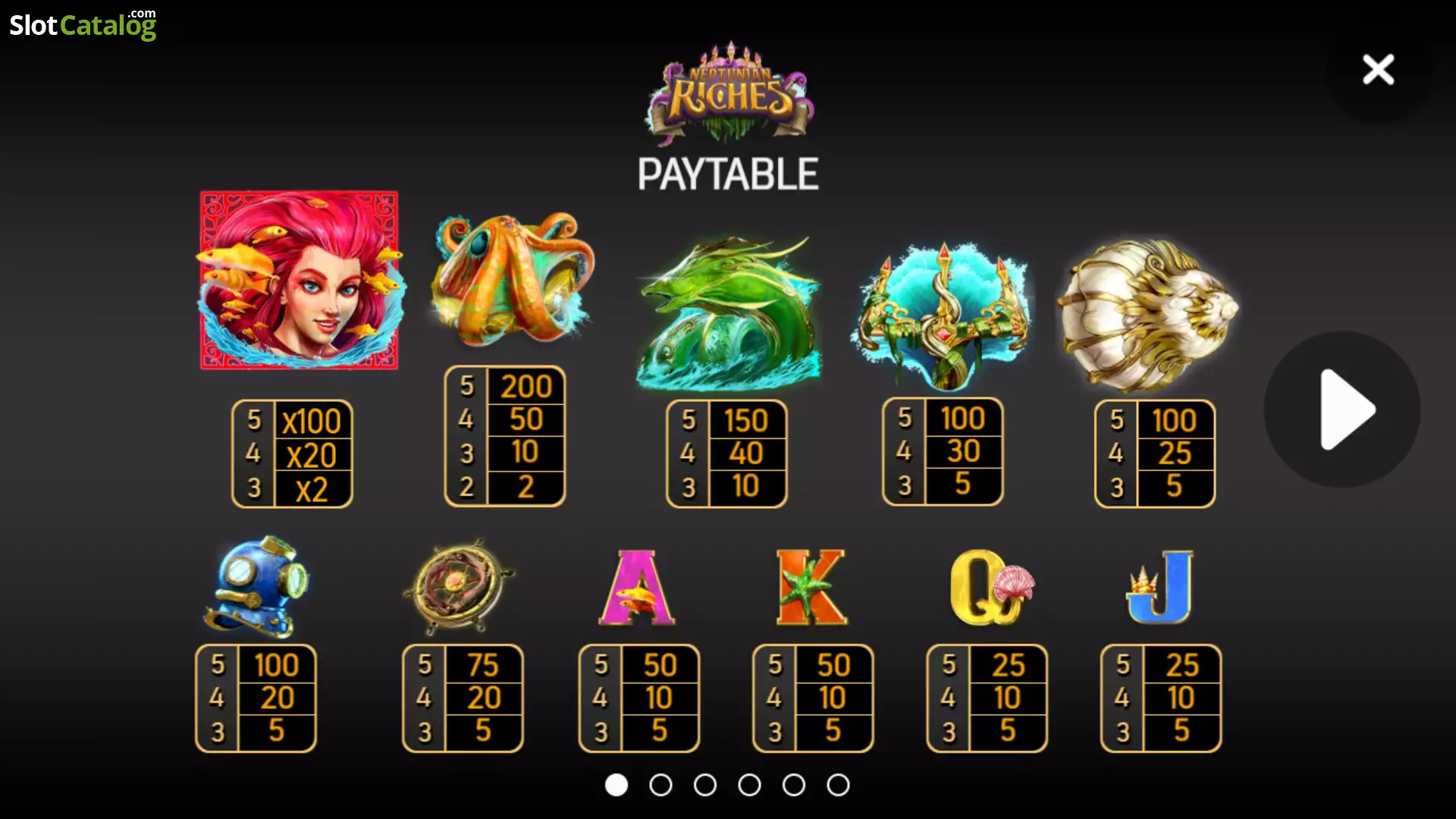Select the gold Q shell symbol
The height and width of the screenshot is (819, 1456).
(990, 588)
